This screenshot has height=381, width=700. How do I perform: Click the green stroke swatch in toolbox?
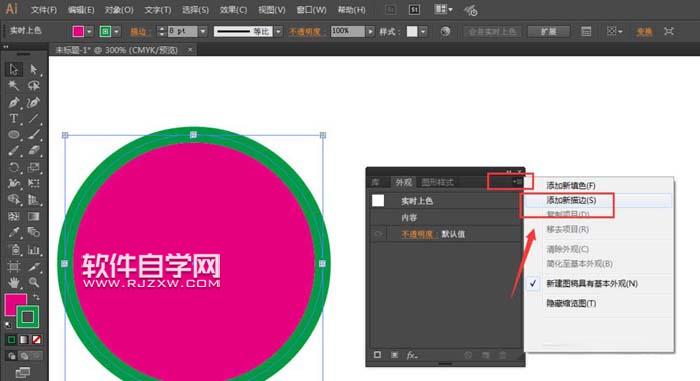pos(28,317)
